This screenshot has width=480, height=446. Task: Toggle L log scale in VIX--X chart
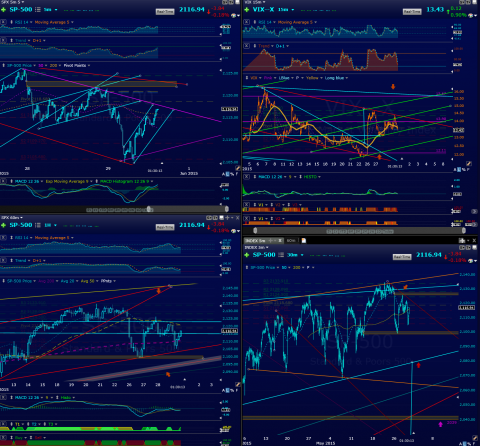[x=460, y=170]
